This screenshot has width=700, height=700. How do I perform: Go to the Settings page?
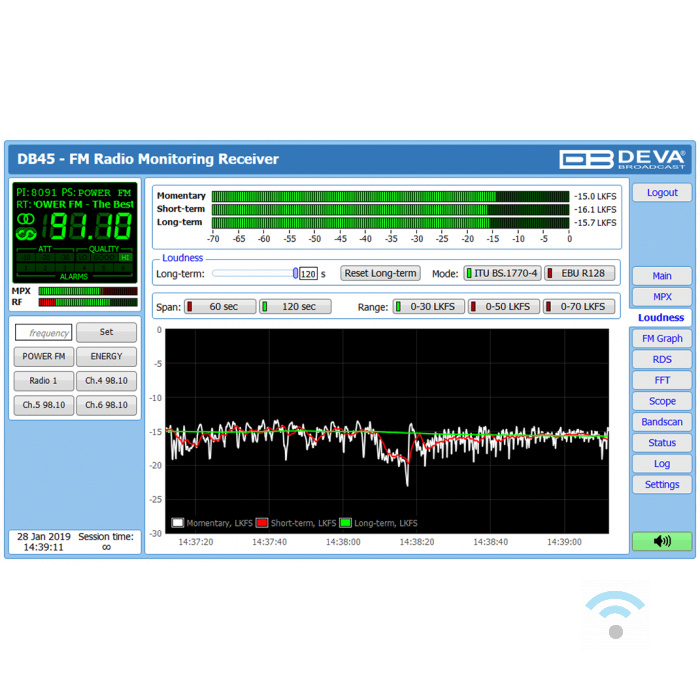pyautogui.click(x=662, y=485)
